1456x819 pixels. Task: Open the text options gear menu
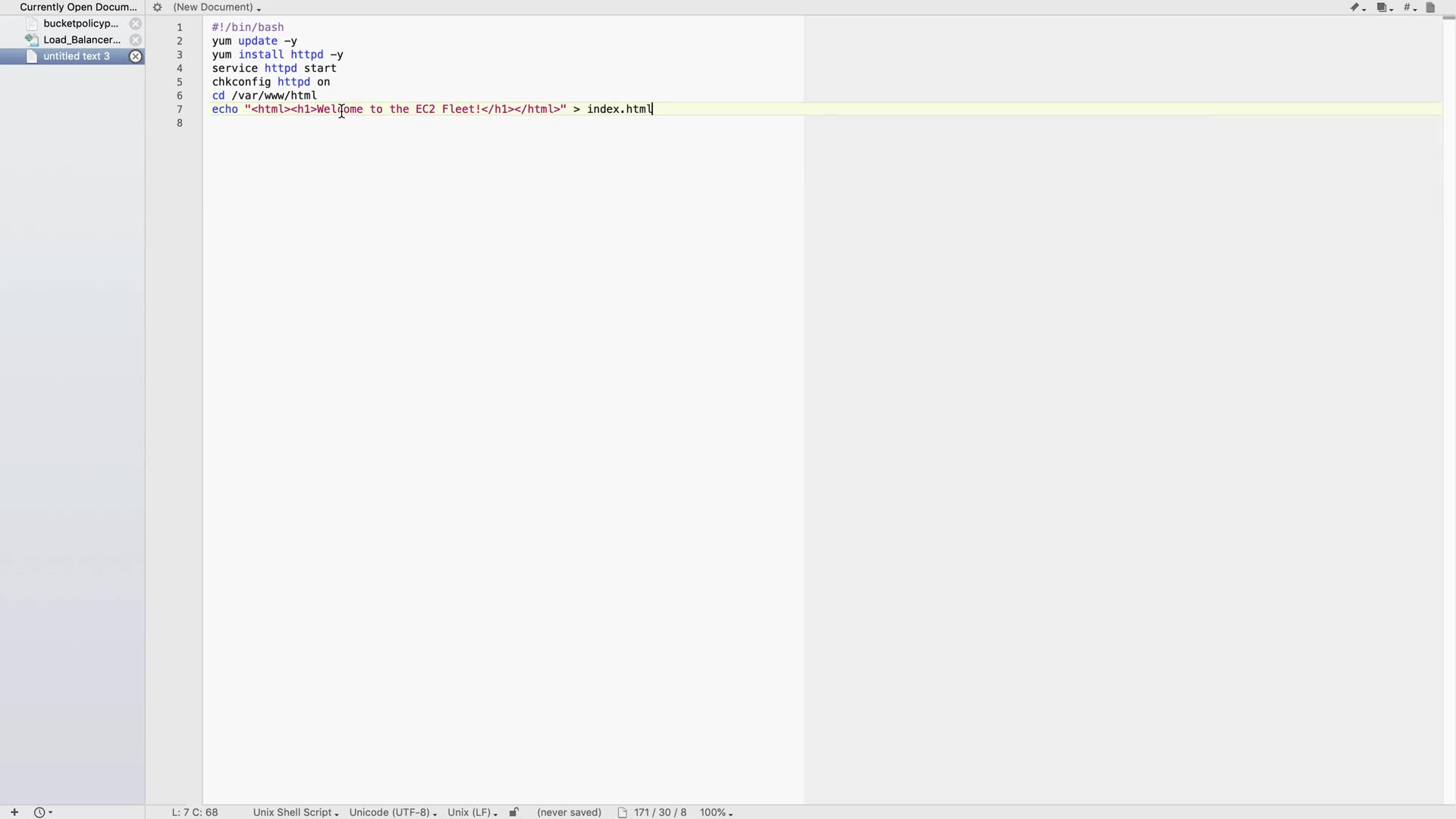pos(157,8)
